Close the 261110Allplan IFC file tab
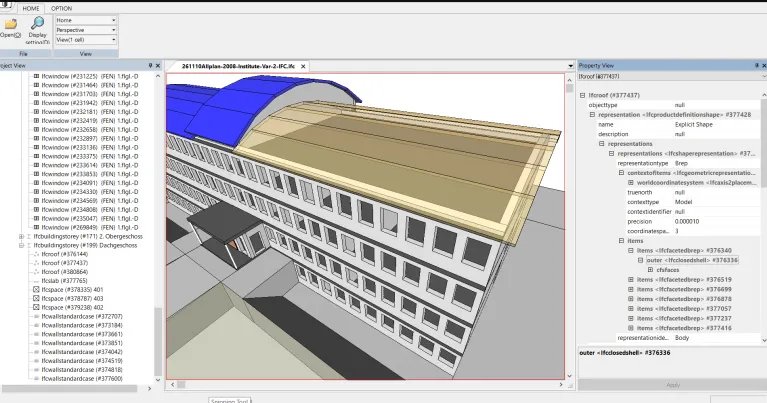Viewport: 767px width, 403px height. (303, 67)
